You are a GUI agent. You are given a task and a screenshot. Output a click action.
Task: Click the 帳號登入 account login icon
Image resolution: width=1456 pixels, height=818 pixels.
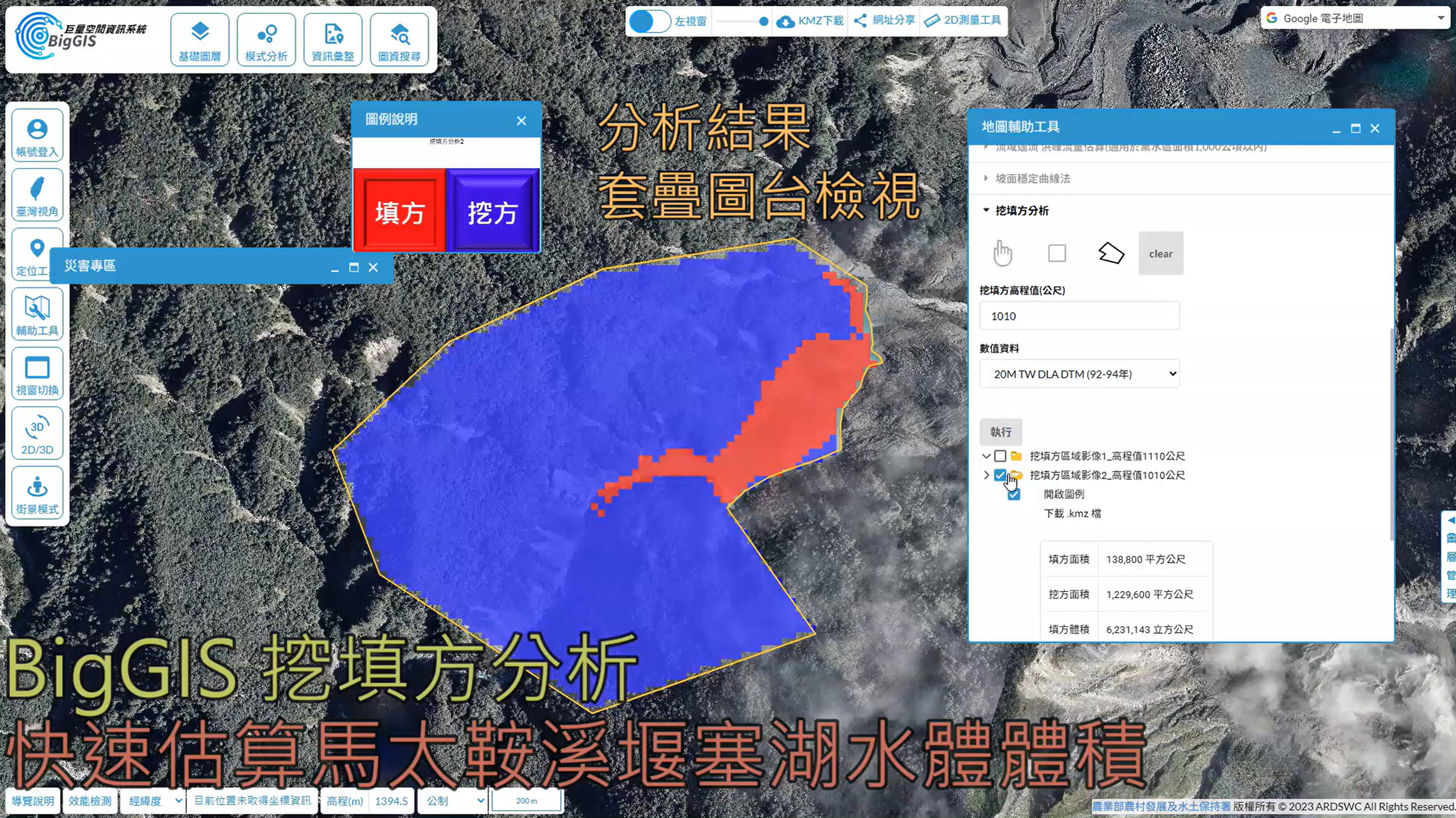37,137
